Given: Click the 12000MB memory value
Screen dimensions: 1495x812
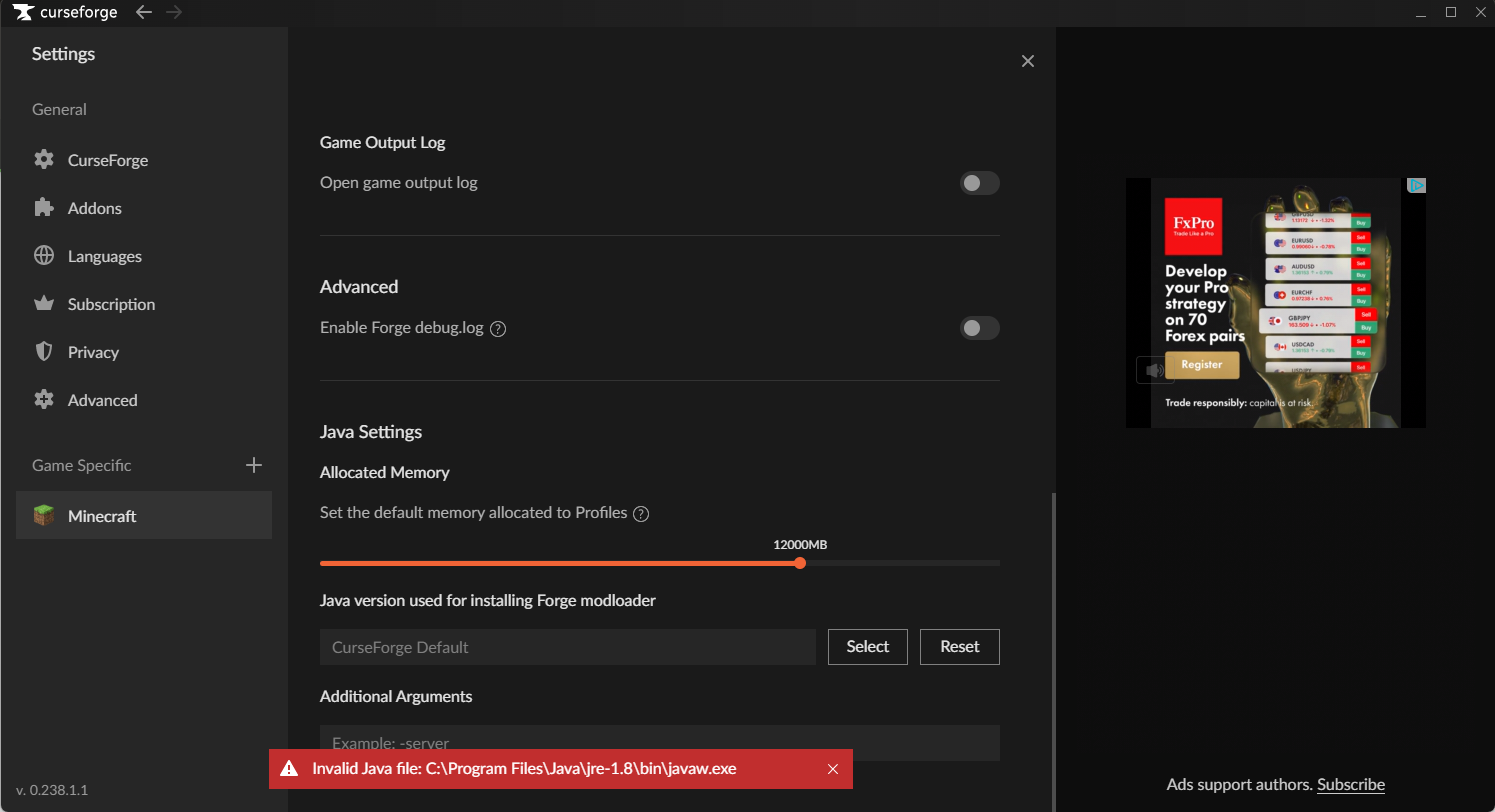Looking at the screenshot, I should [x=800, y=545].
